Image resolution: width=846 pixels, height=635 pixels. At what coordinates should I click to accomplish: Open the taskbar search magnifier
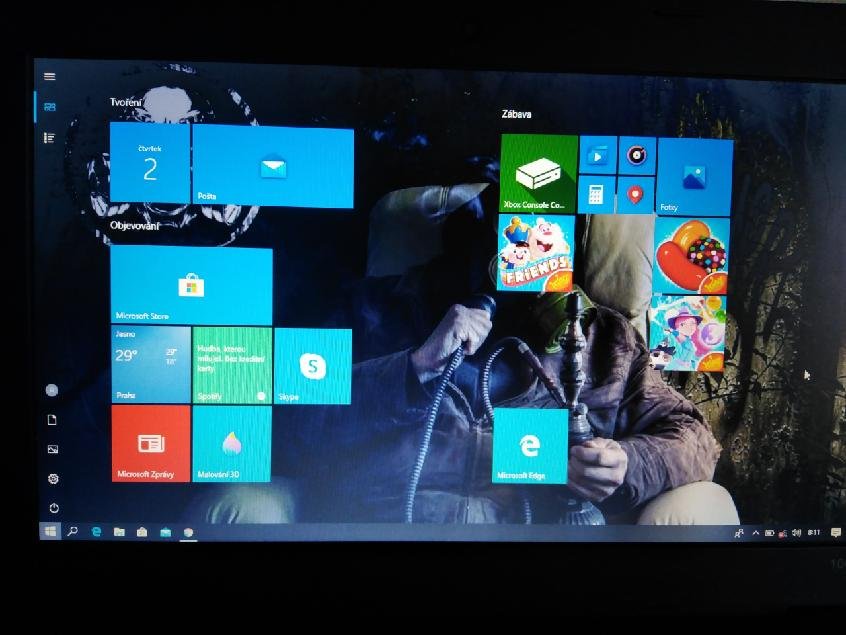point(73,532)
